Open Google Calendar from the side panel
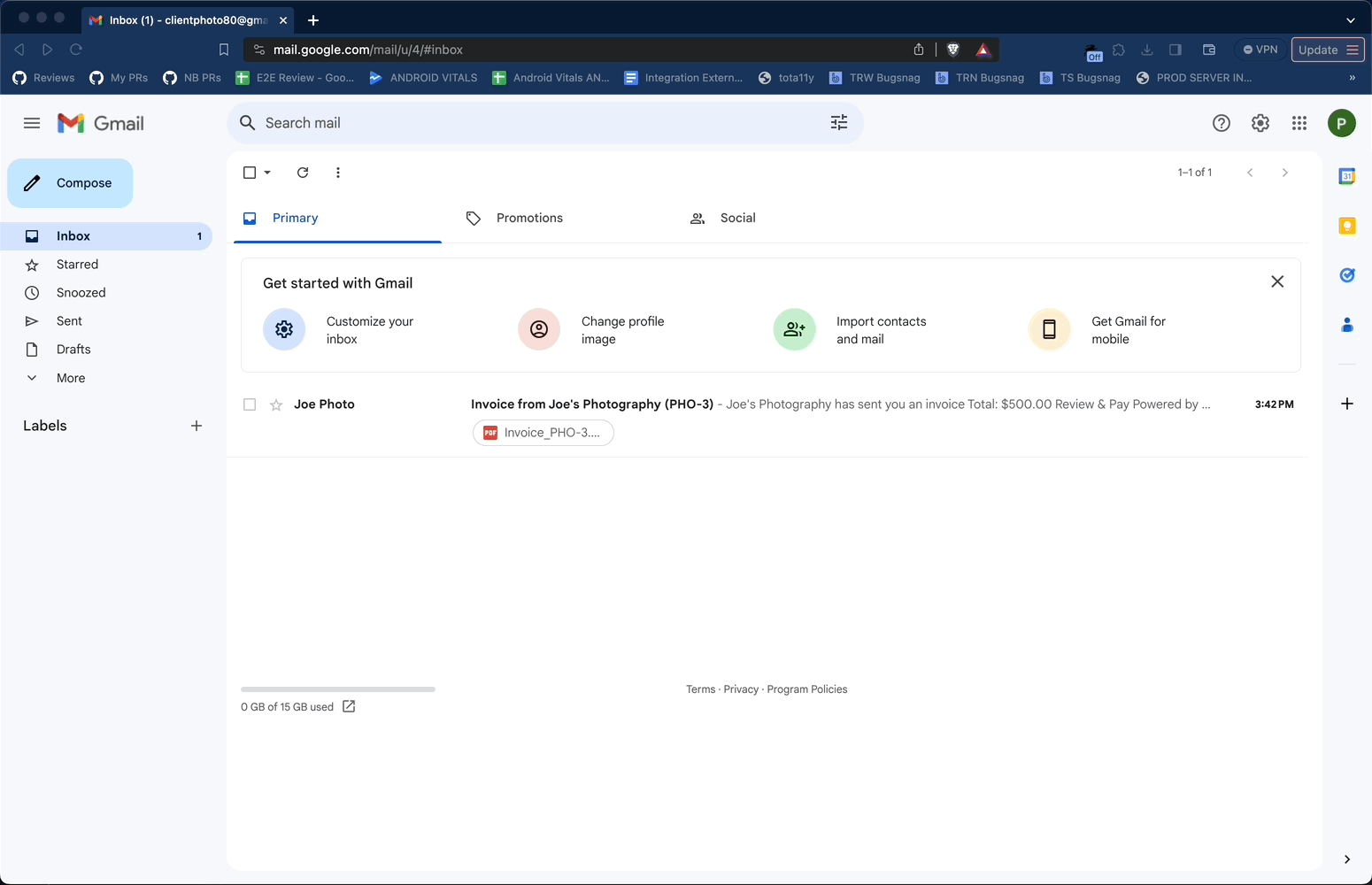This screenshot has height=885, width=1372. (1346, 176)
